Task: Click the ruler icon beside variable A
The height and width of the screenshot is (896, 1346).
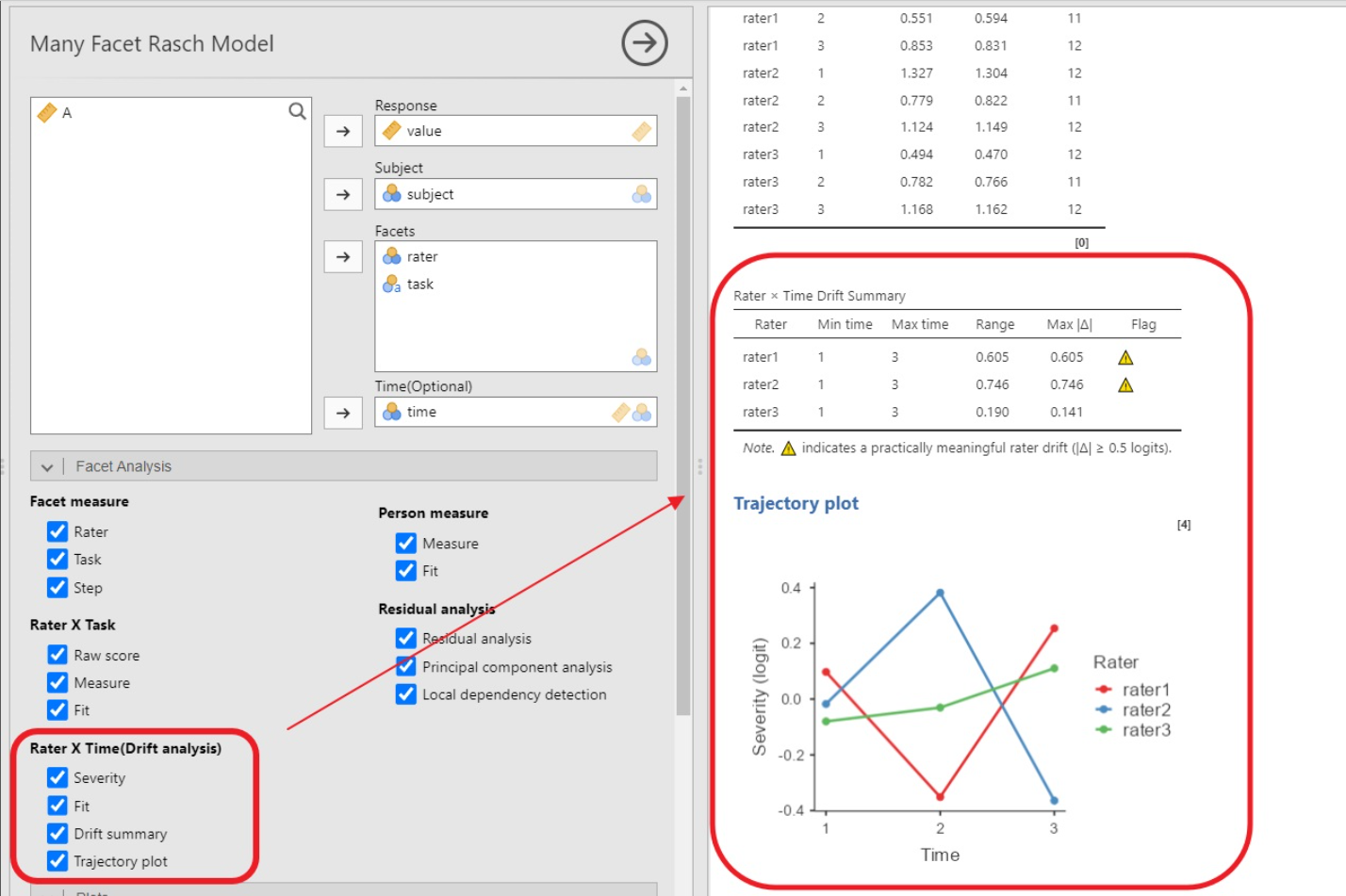Action: tap(46, 112)
